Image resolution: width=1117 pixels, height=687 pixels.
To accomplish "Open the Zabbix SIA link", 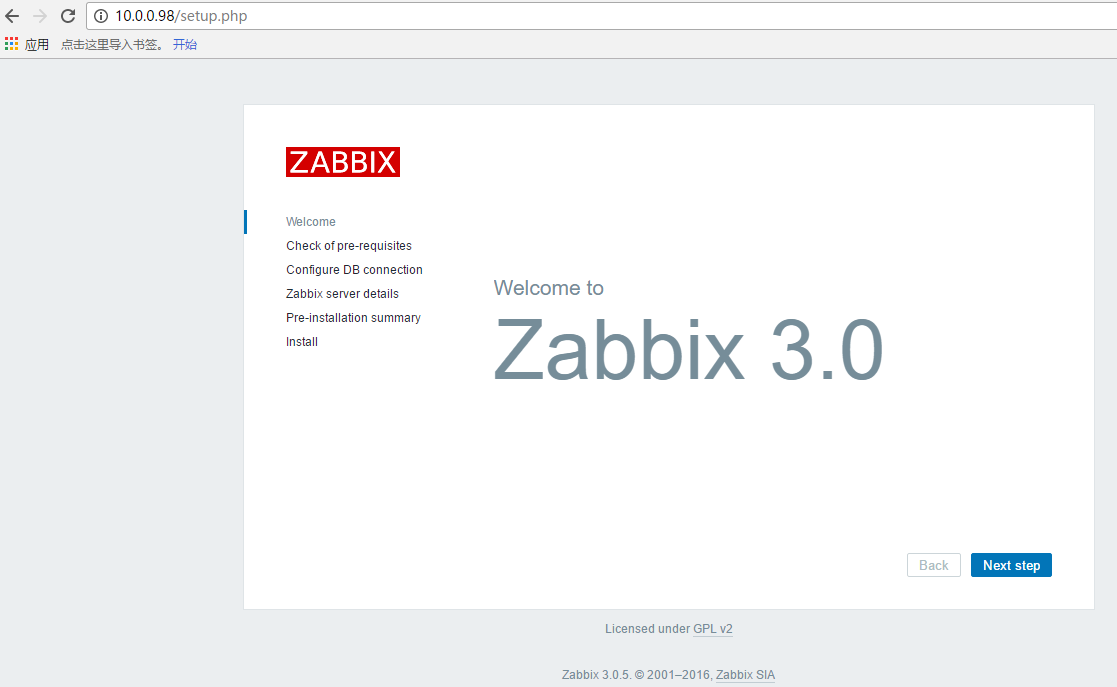I will pos(745,675).
